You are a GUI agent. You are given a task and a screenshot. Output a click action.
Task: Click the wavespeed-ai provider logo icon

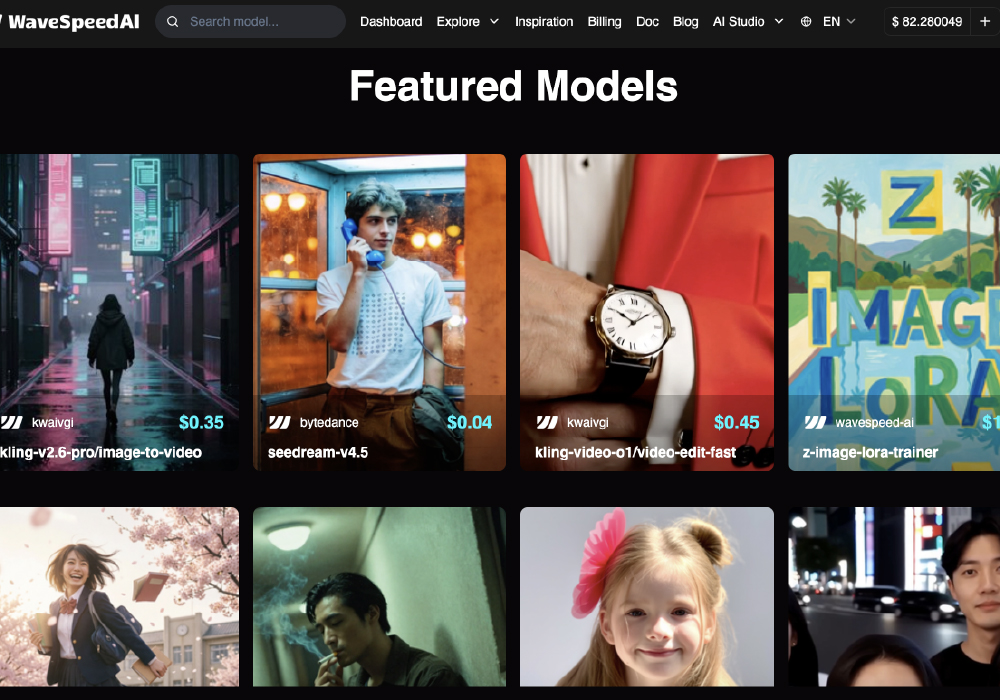[815, 423]
